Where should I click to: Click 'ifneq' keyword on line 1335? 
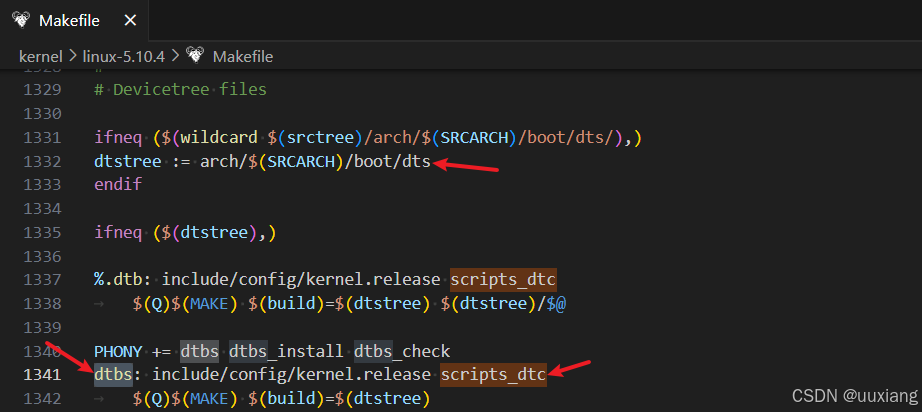tap(118, 232)
